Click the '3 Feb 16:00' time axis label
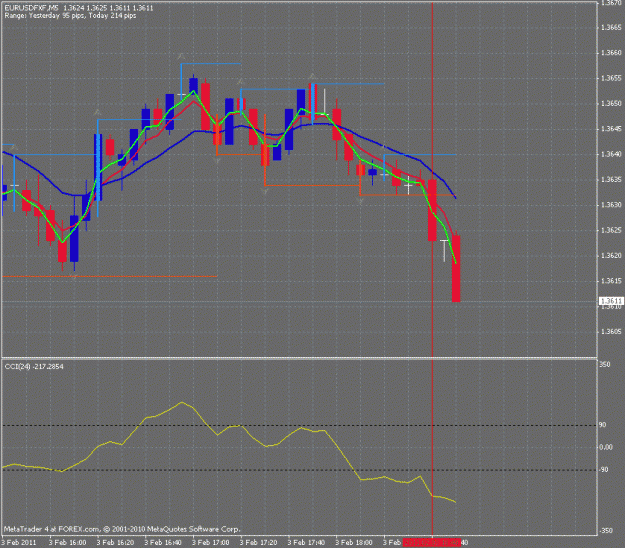The height and width of the screenshot is (548, 625). tap(67, 542)
